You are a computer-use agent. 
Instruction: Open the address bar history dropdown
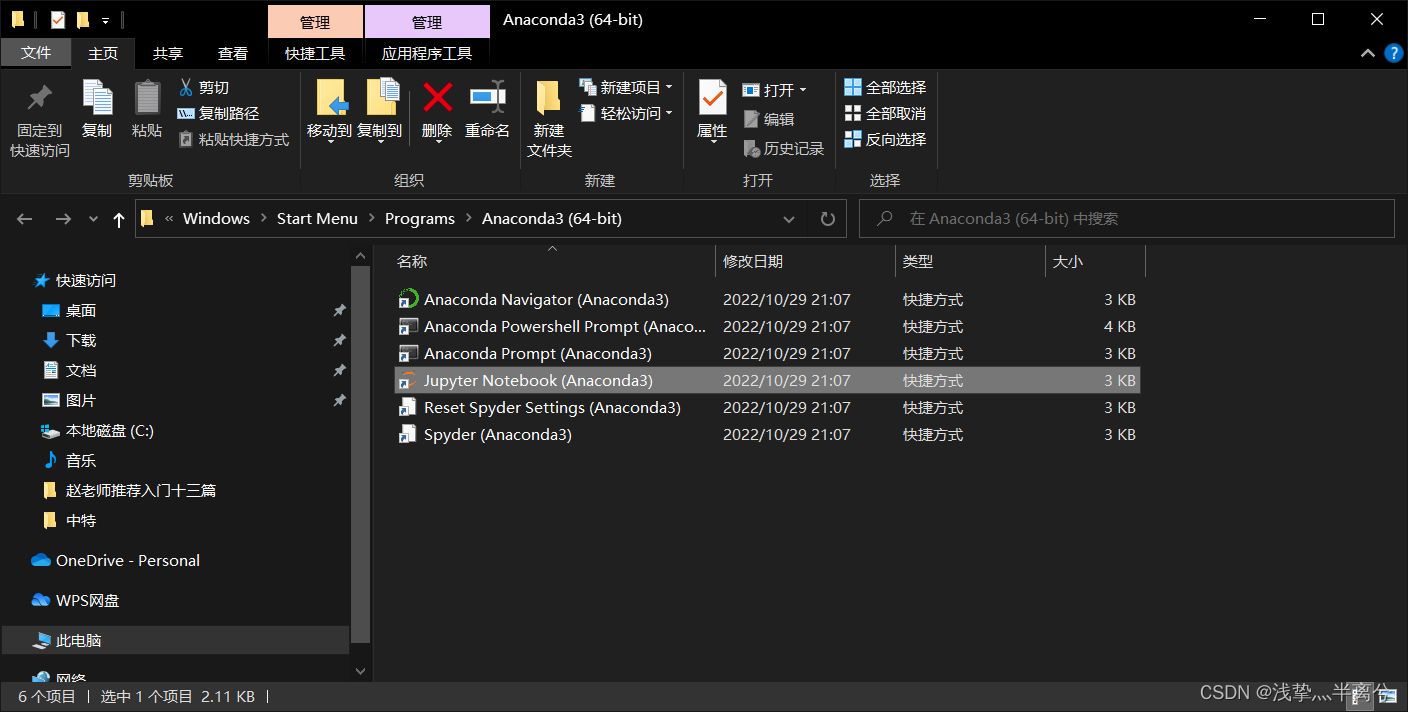pos(789,218)
